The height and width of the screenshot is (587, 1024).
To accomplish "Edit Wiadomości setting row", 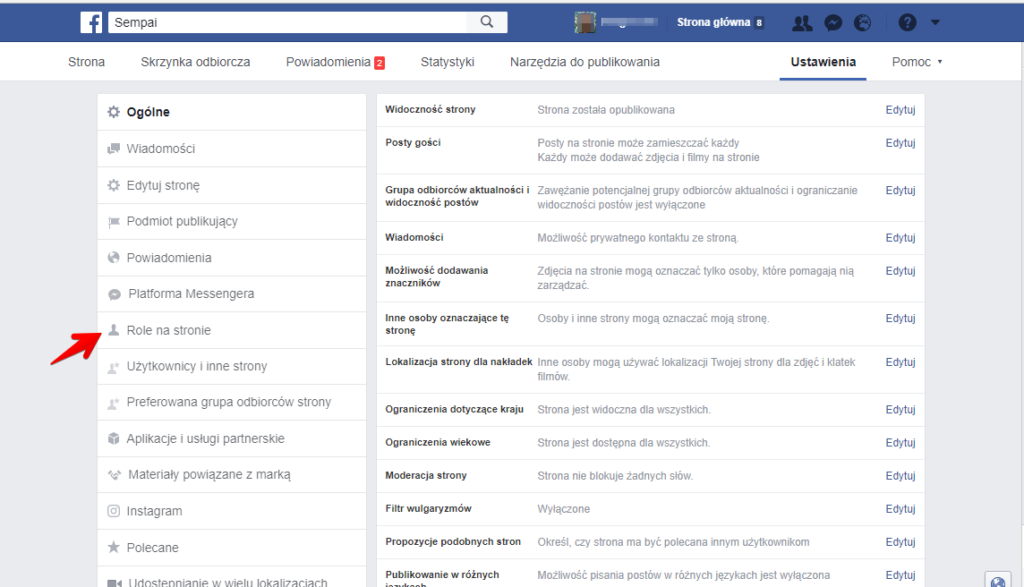I will (x=900, y=238).
